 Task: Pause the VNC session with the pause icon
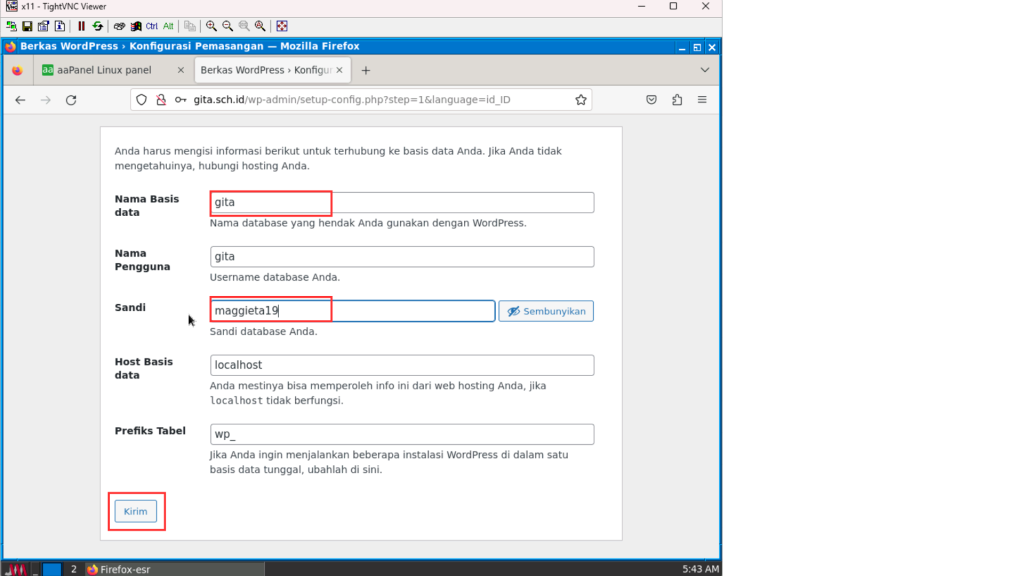(81, 26)
